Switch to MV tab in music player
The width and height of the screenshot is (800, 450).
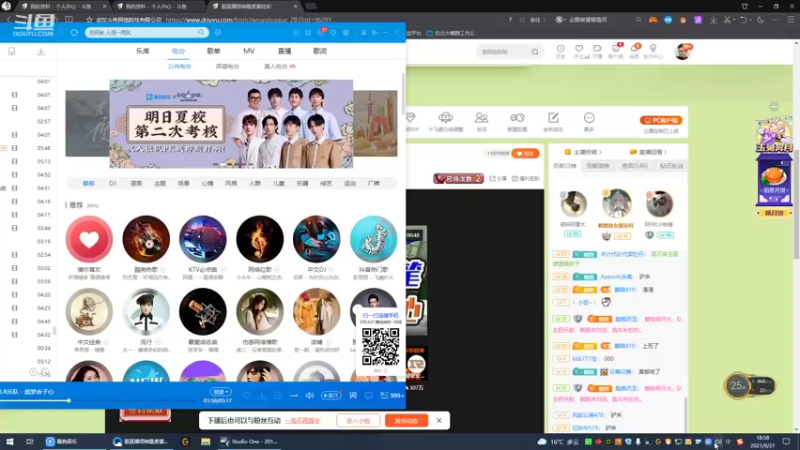pyautogui.click(x=248, y=51)
